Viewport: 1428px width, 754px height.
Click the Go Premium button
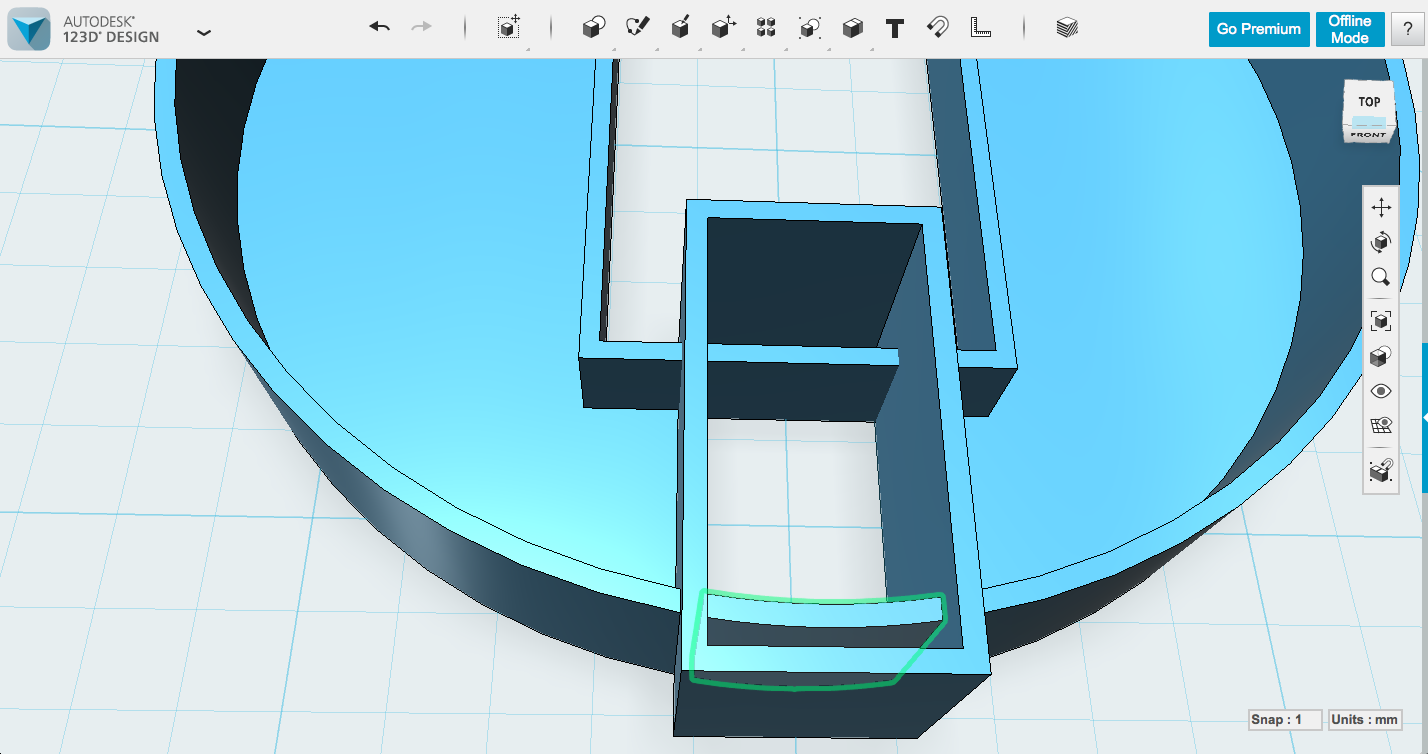(x=1259, y=29)
